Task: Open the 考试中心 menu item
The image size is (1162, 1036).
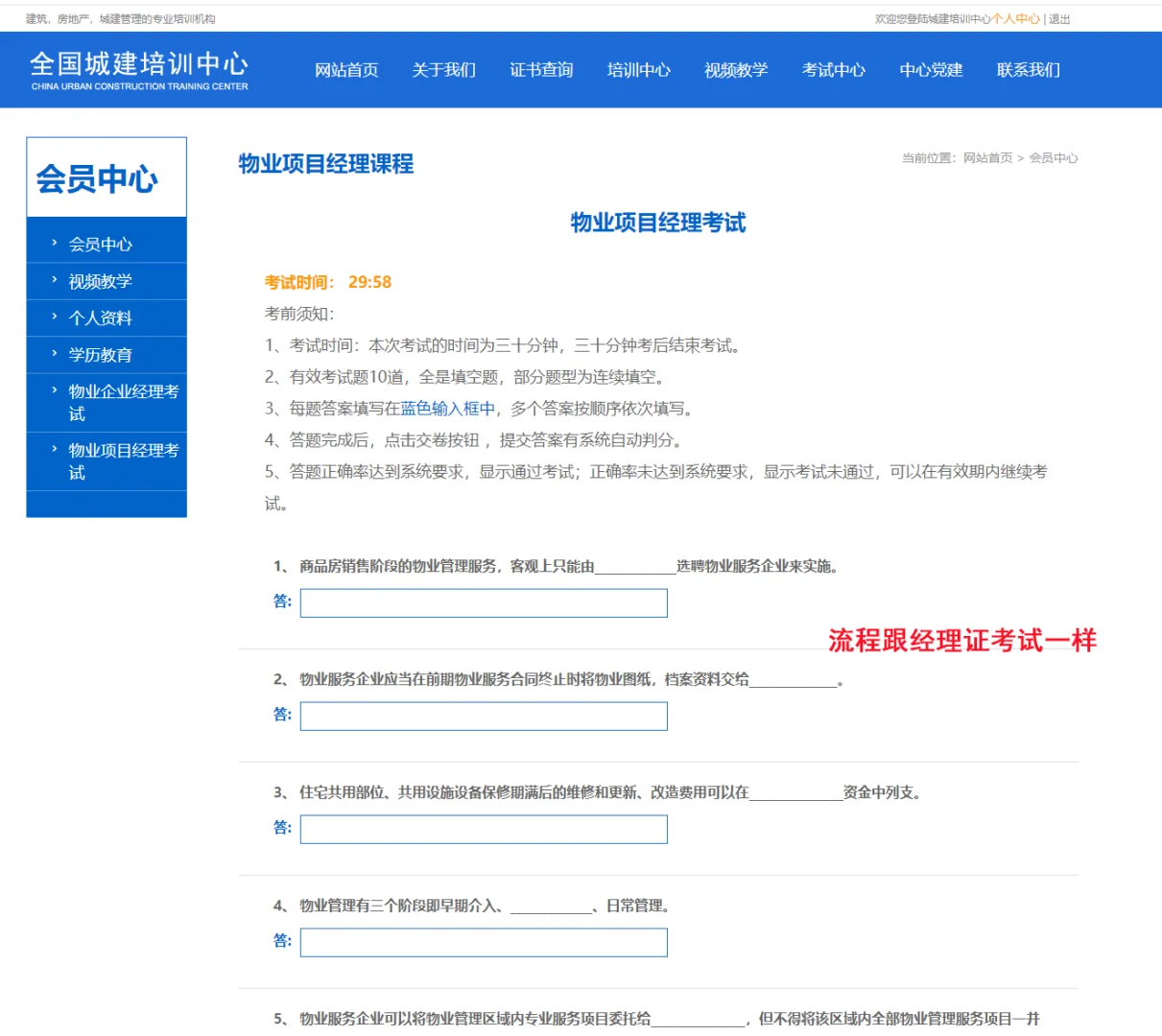Action: tap(833, 70)
